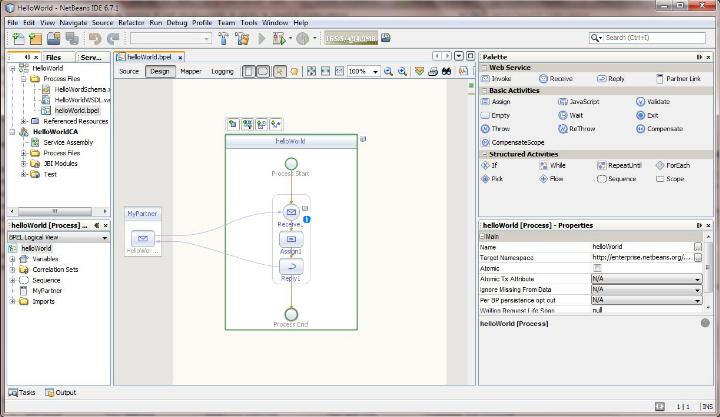Click the zoom out magnifier icon
The height and width of the screenshot is (417, 720).
click(388, 71)
